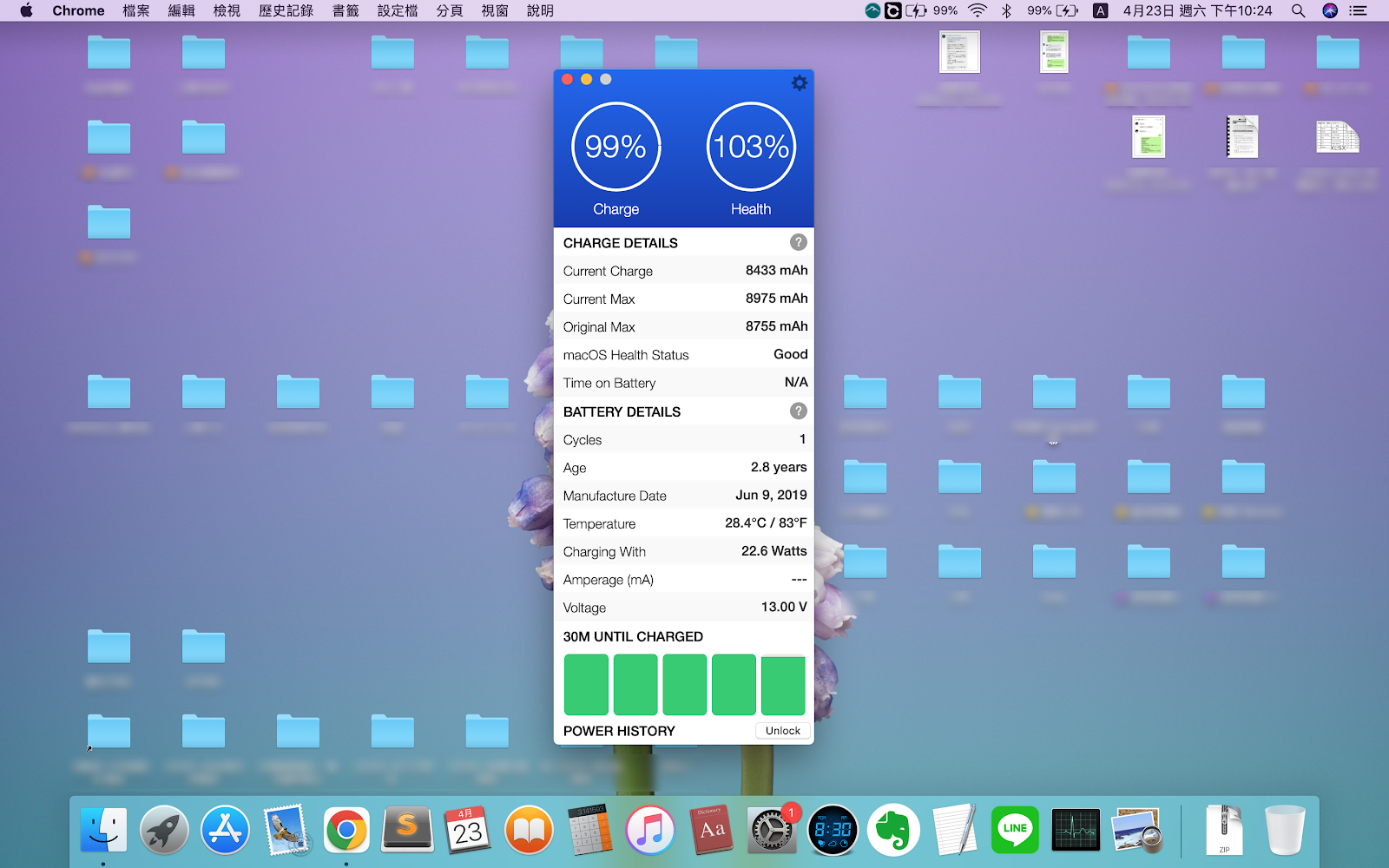Launch LINE from the Dock
This screenshot has height=868, width=1389.
(1015, 831)
